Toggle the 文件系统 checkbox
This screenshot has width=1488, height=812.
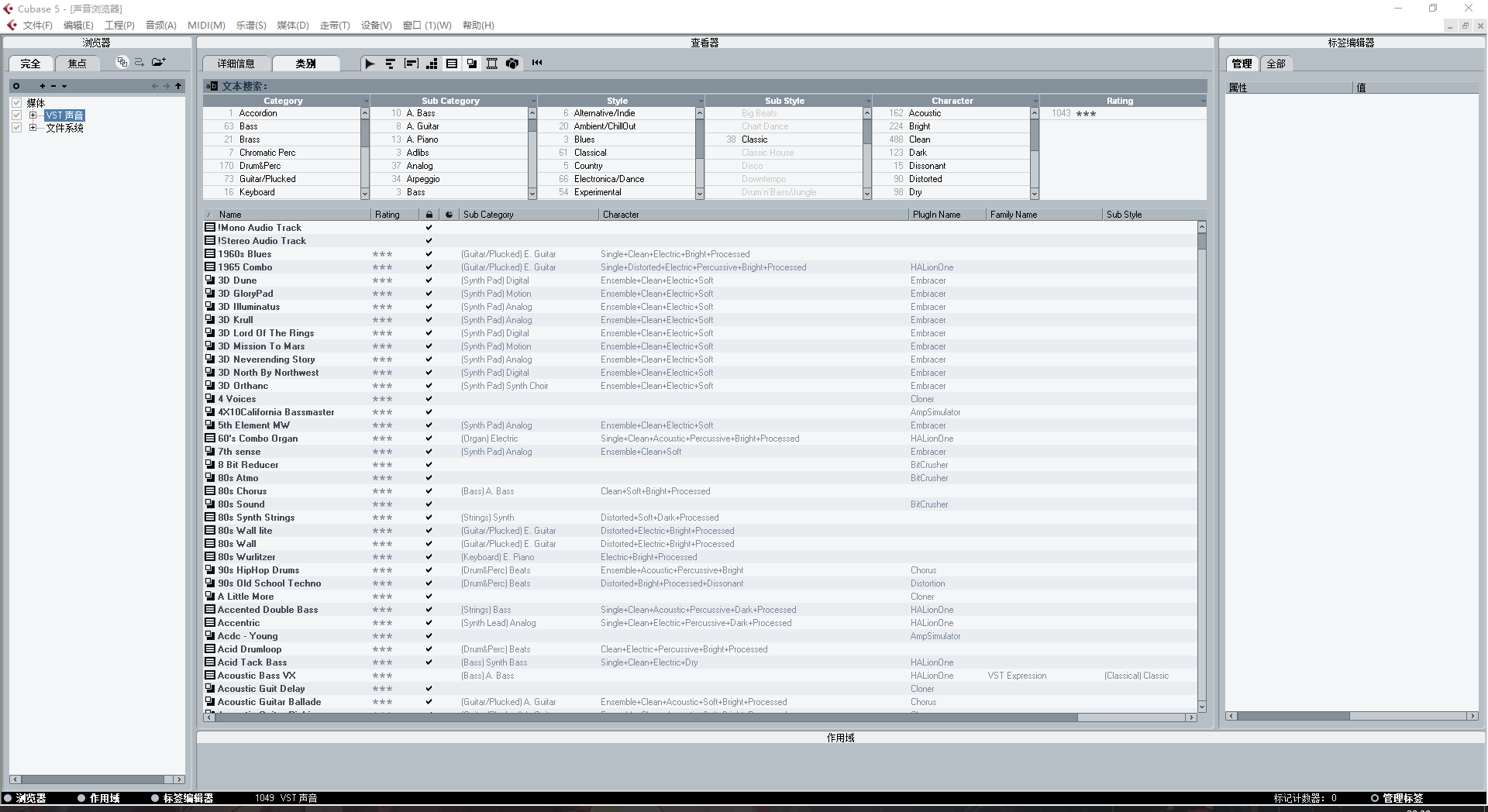16,128
